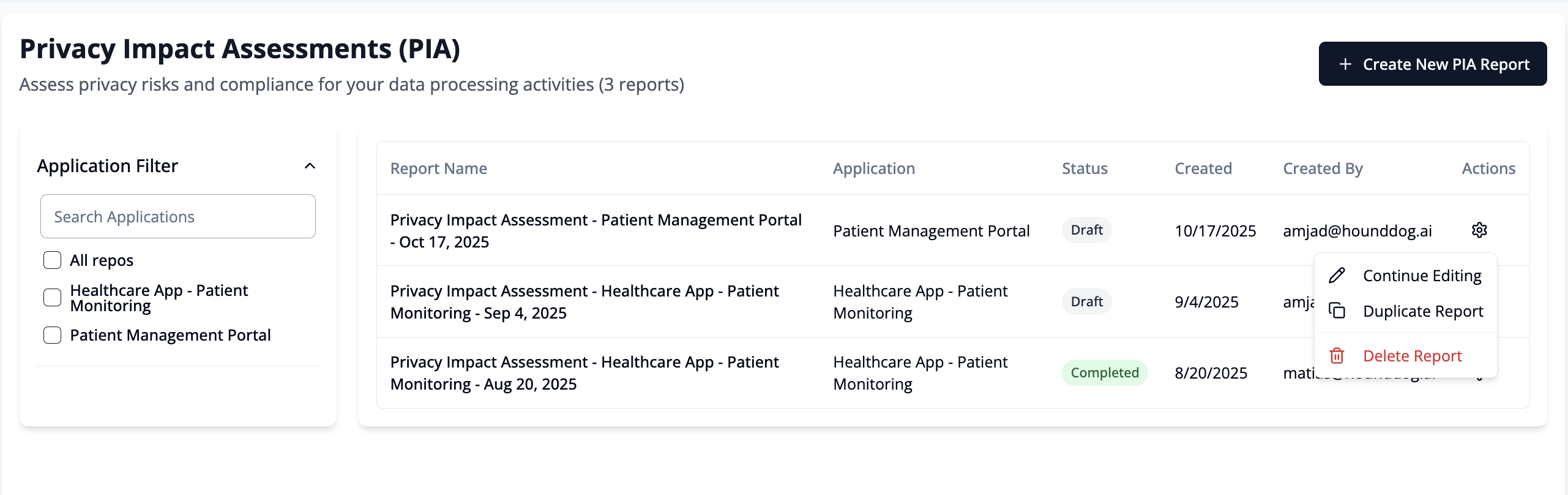Click the copy icon beside Duplicate Report

1337,311
